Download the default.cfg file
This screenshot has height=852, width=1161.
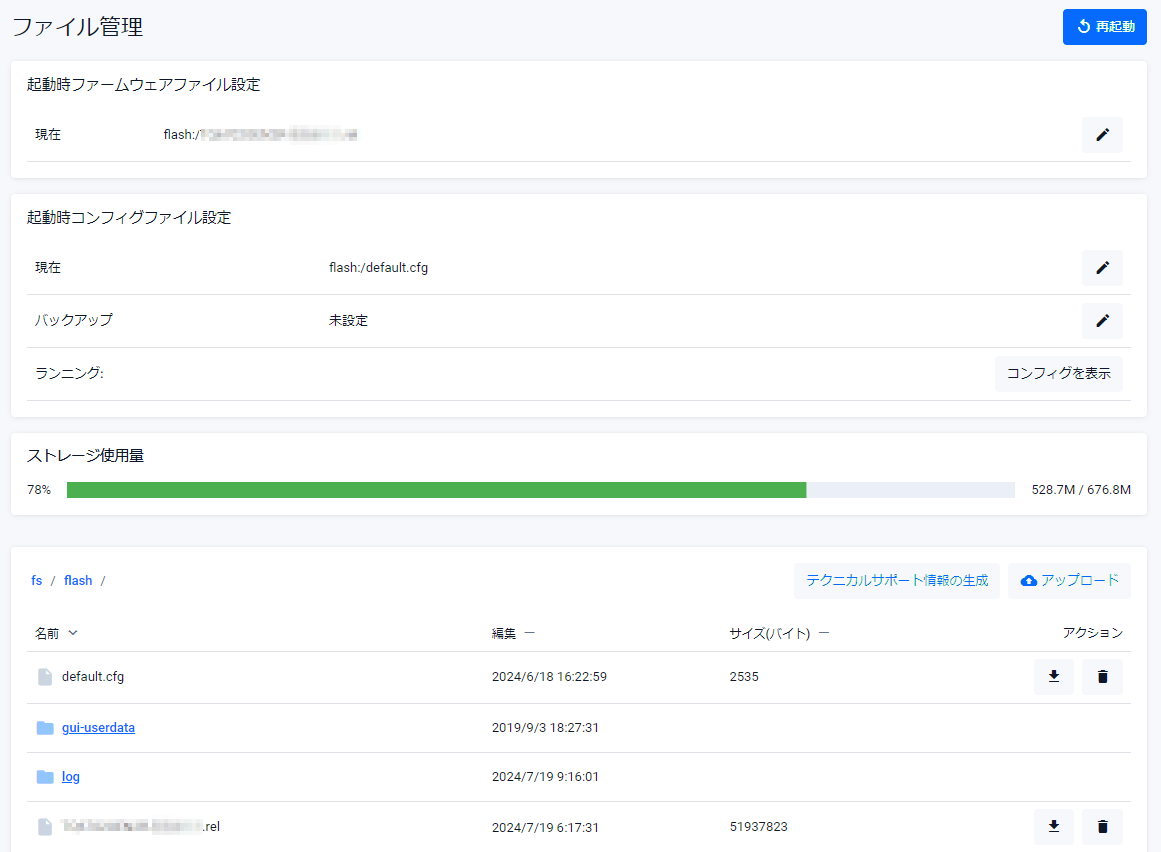[1053, 677]
